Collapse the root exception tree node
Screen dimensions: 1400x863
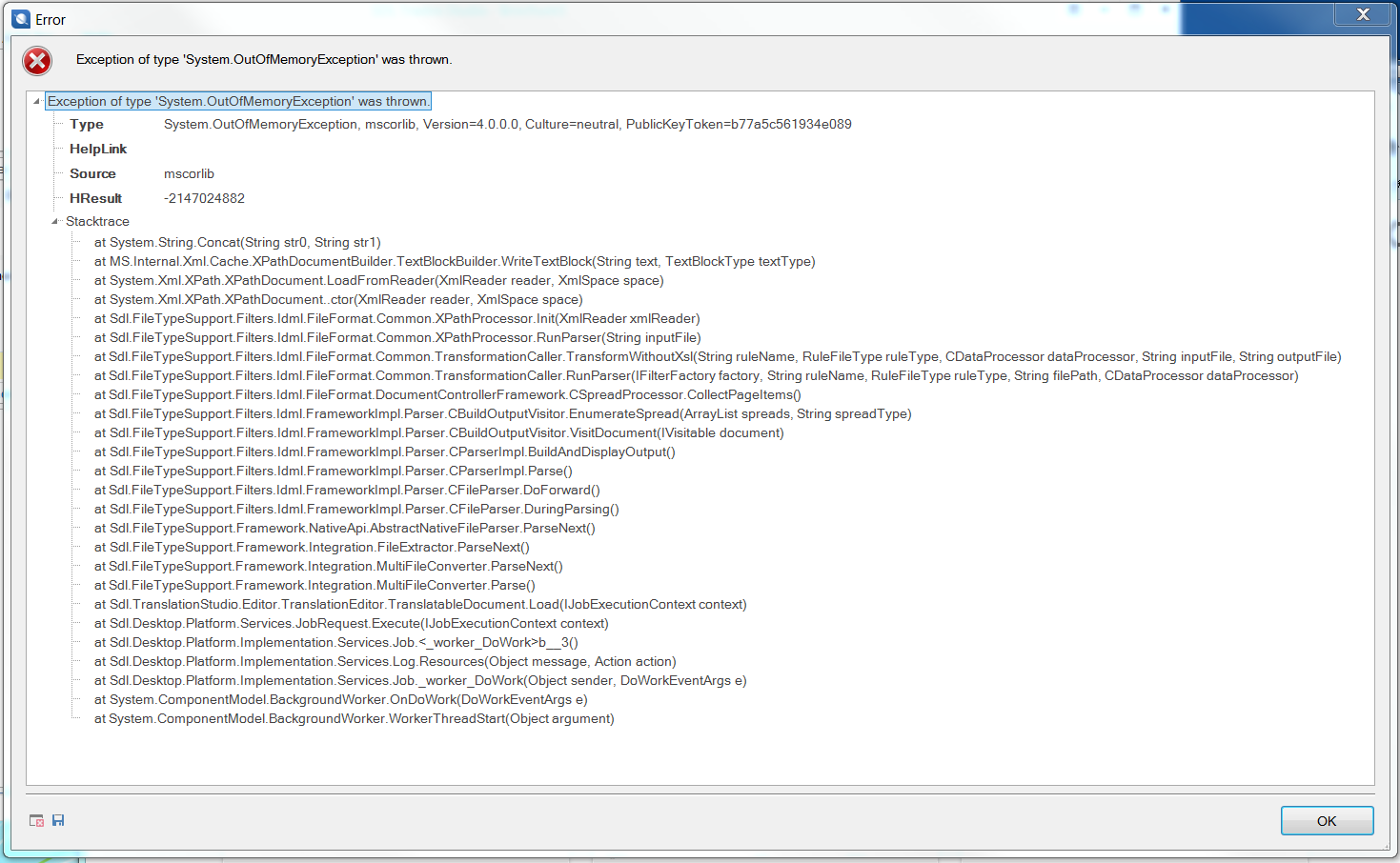tap(36, 101)
